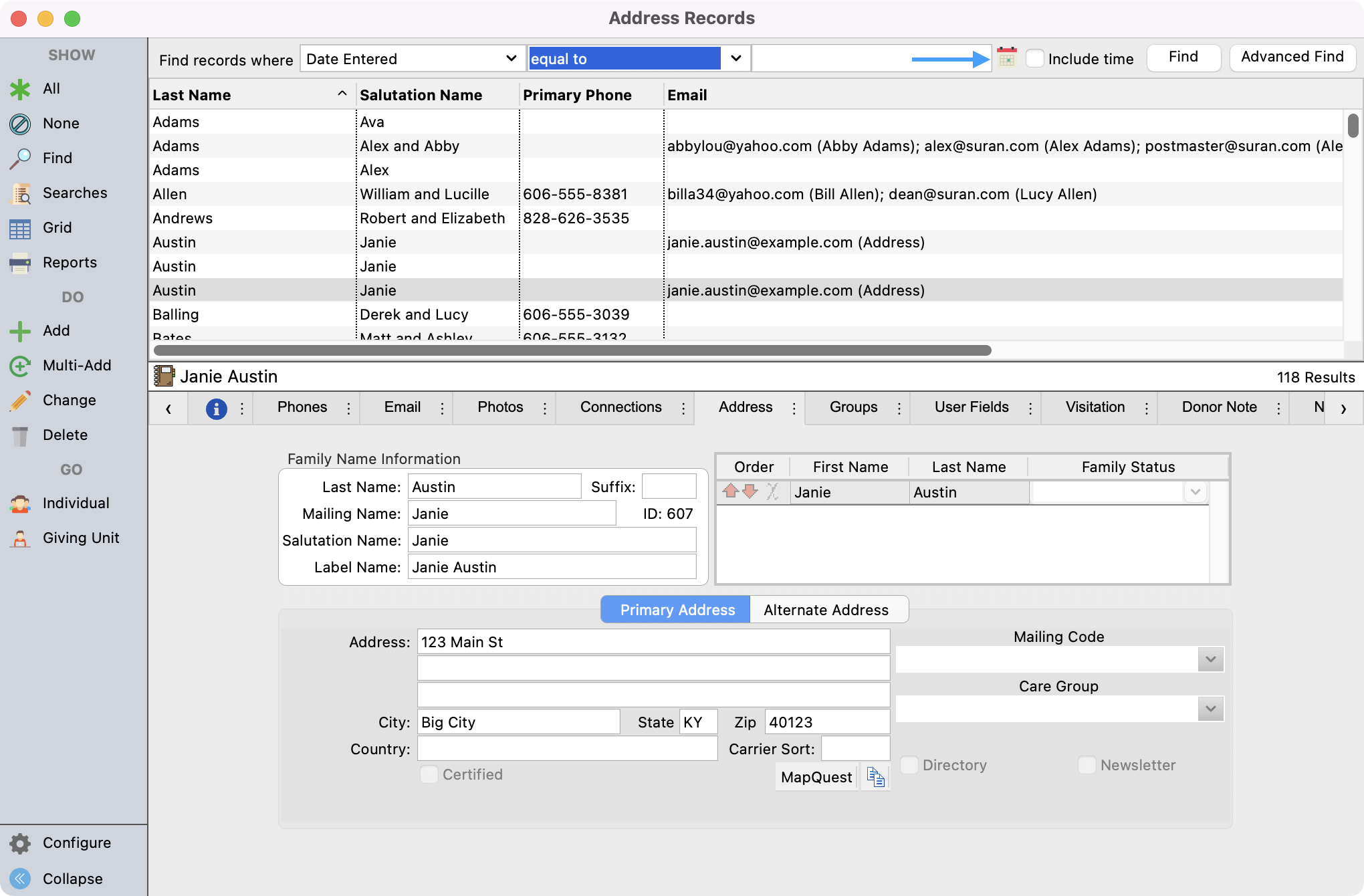Click the green asterisk All icon
Image resolution: width=1364 pixels, height=896 pixels.
(20, 89)
